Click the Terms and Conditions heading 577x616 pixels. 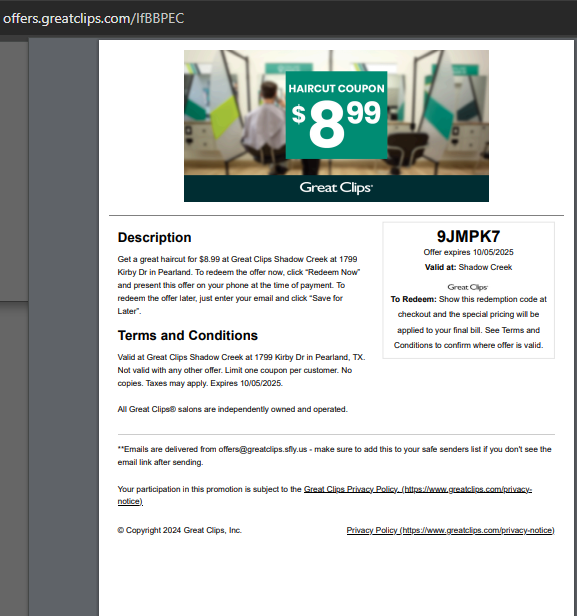coord(188,336)
